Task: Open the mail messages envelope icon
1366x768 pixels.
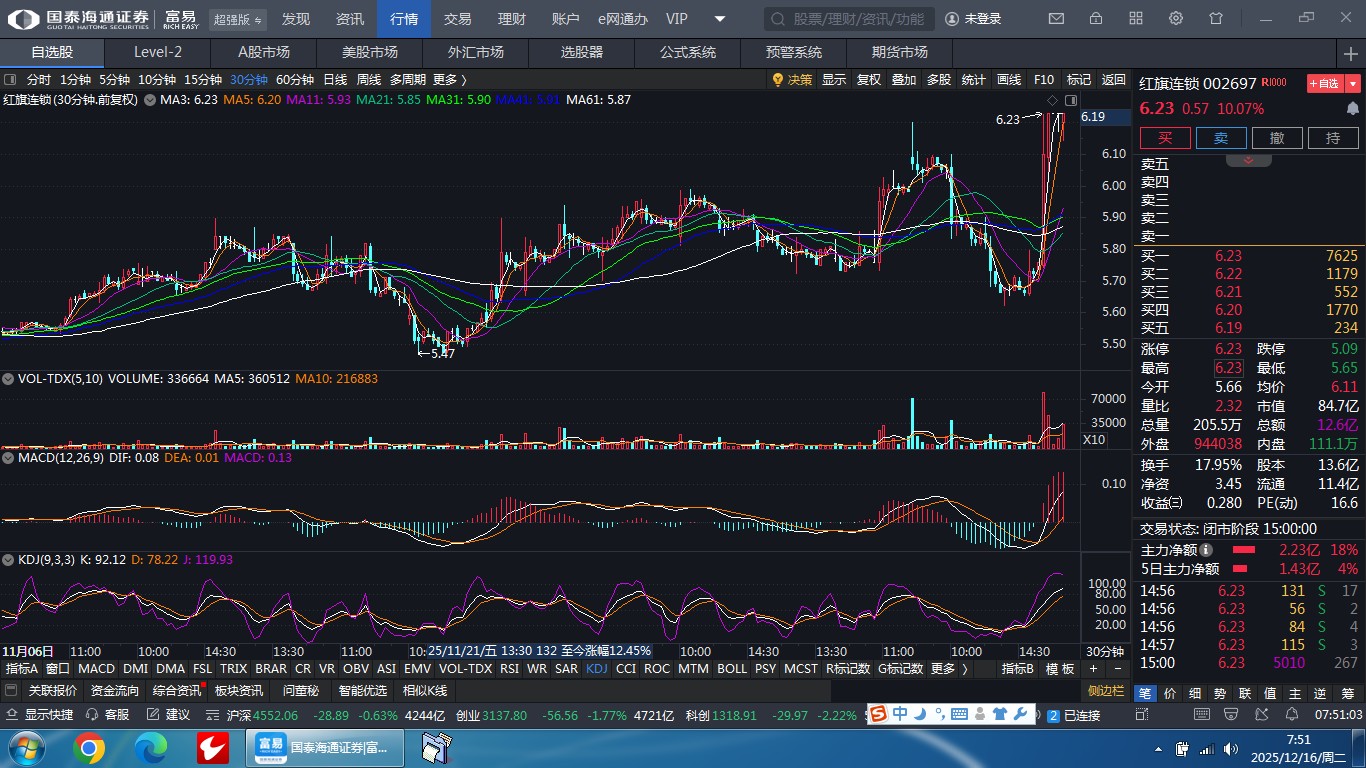Action: pyautogui.click(x=1056, y=19)
